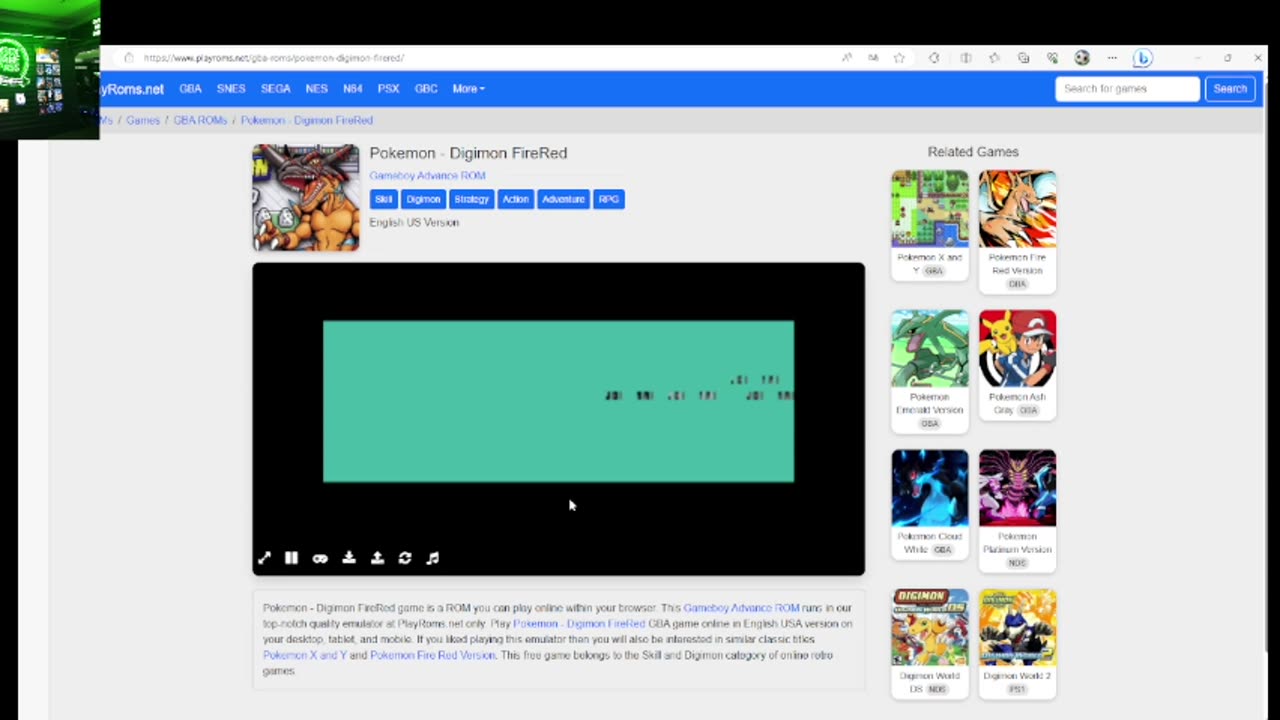Open Pokemon Platinum Version related game
The height and width of the screenshot is (720, 1280).
[x=1017, y=510]
